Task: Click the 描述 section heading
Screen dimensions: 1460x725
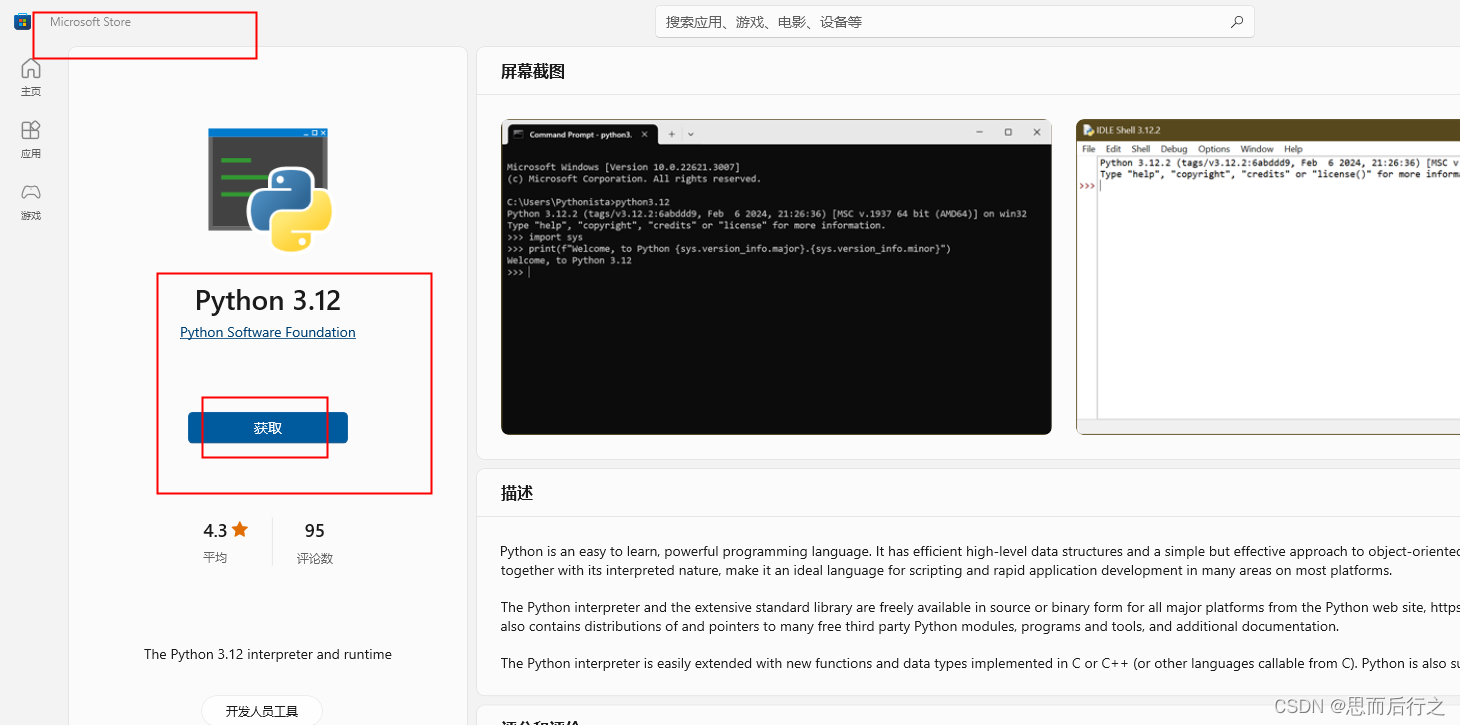Action: [517, 493]
